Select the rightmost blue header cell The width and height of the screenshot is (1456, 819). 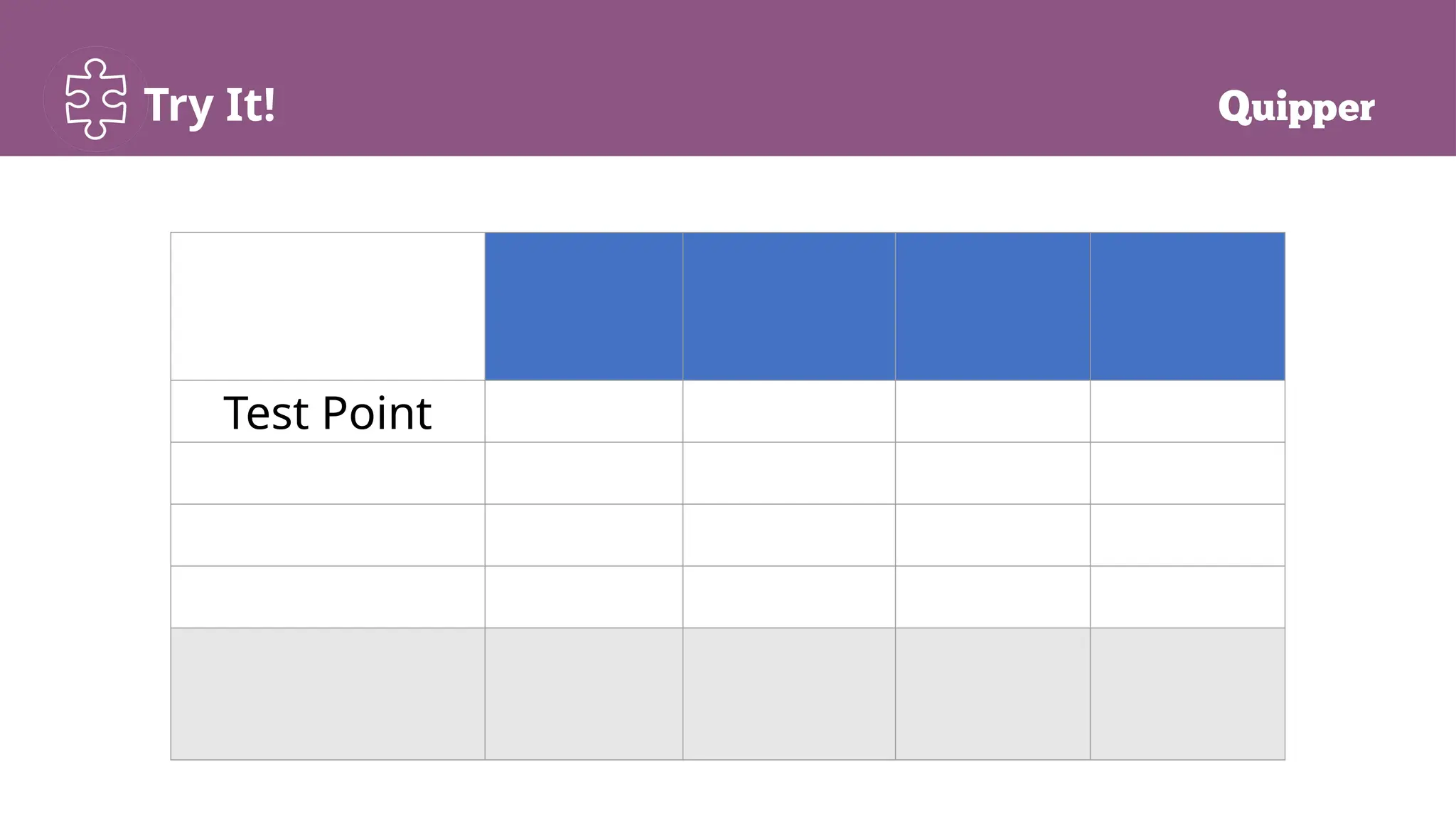1187,306
